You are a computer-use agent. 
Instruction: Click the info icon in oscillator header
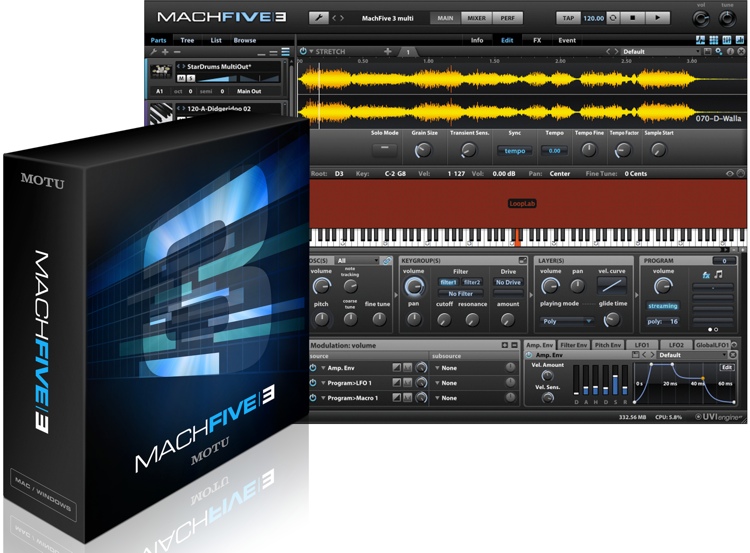(730, 52)
